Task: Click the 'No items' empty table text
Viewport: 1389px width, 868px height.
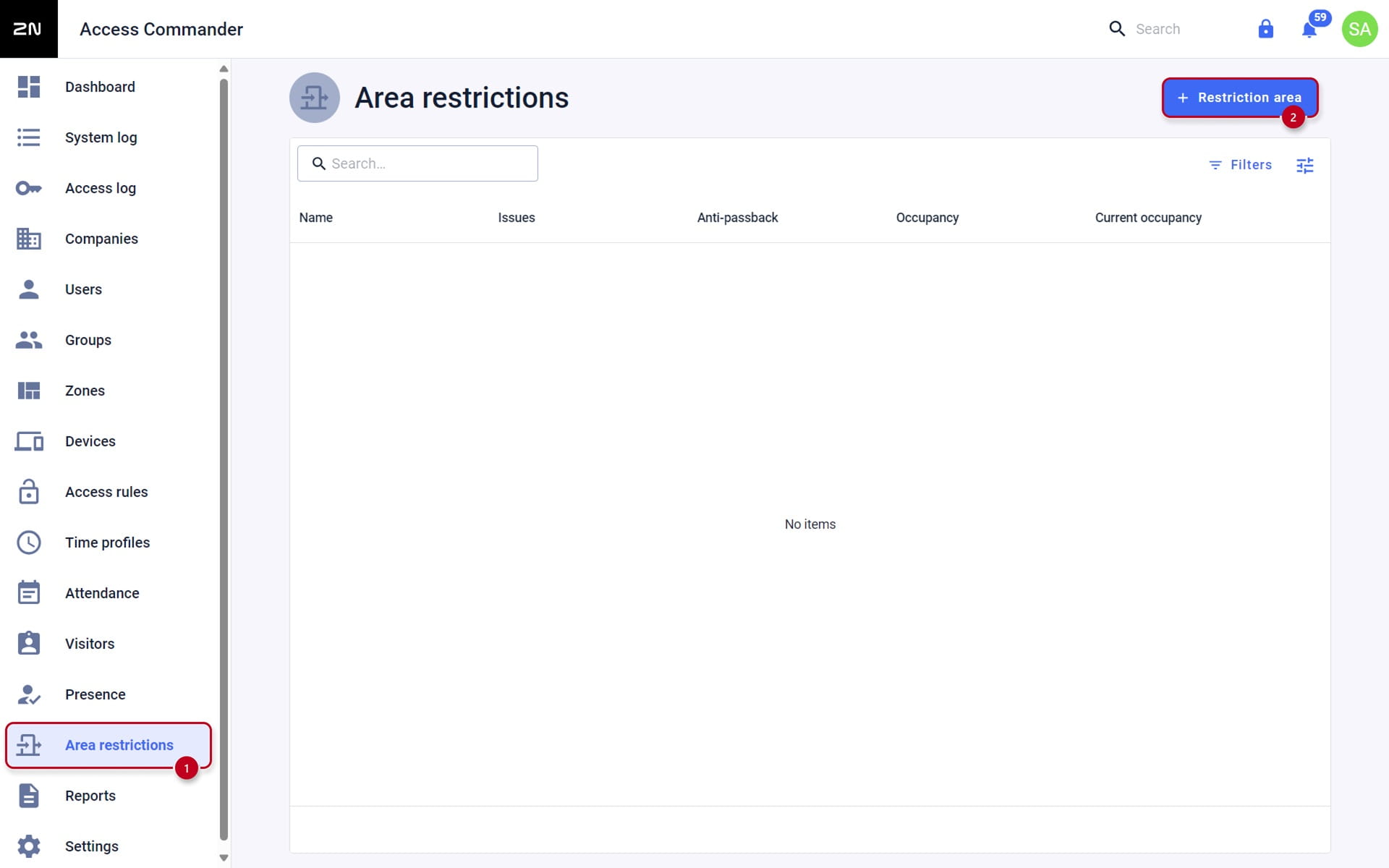Action: [x=810, y=524]
